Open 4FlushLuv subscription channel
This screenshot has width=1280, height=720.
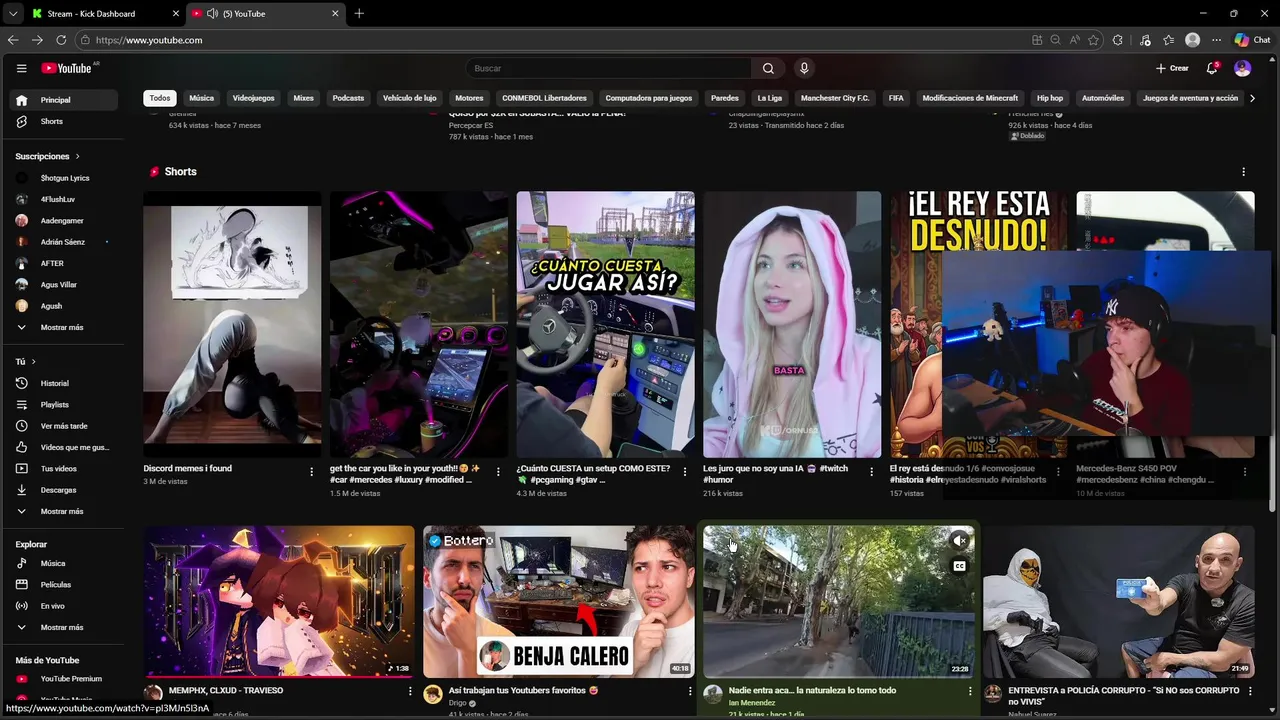click(65, 199)
